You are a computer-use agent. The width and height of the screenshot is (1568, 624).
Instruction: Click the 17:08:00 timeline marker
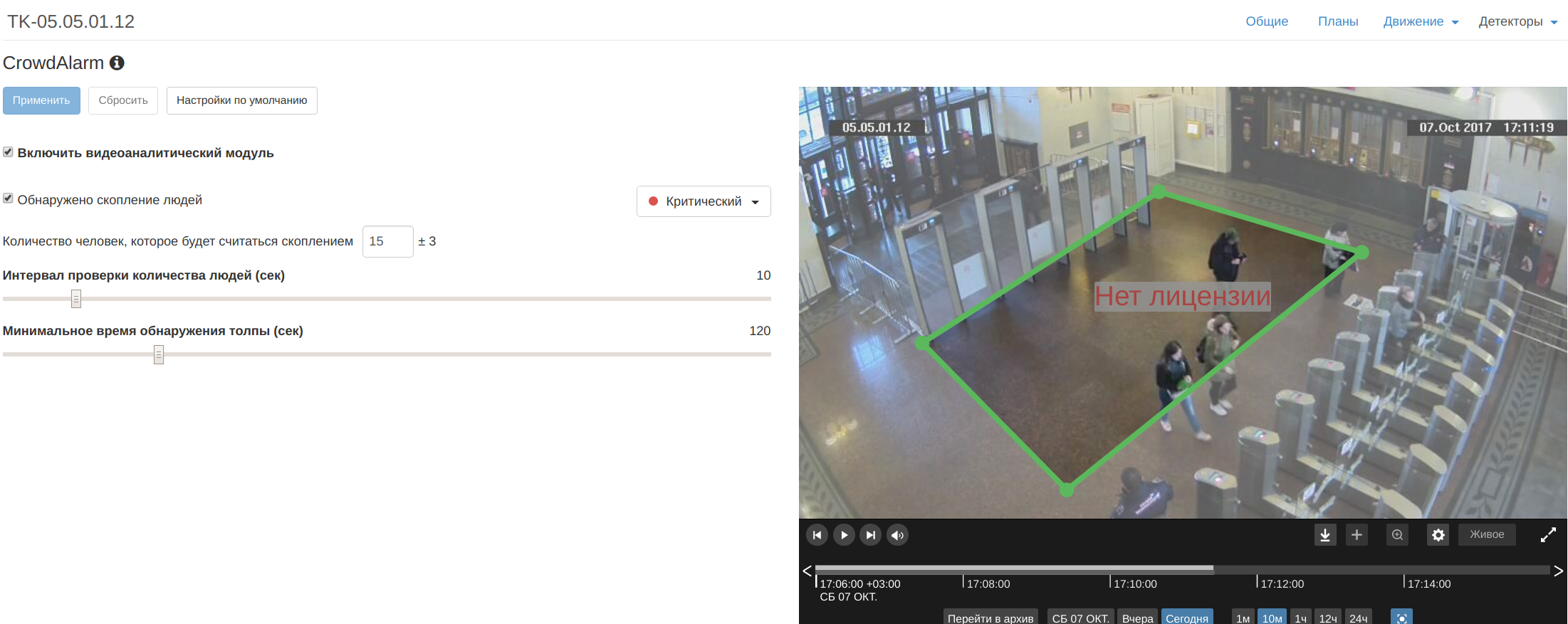point(987,583)
